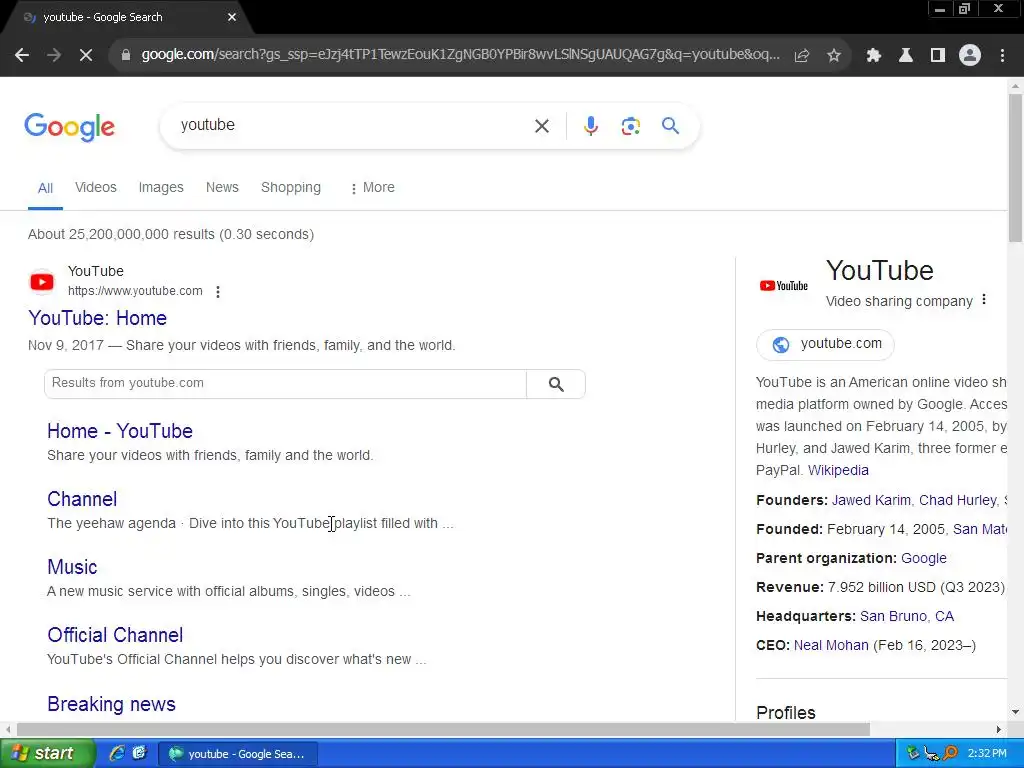Image resolution: width=1024 pixels, height=768 pixels.
Task: Click the horizontal scrollbar thumb
Action: 443,729
